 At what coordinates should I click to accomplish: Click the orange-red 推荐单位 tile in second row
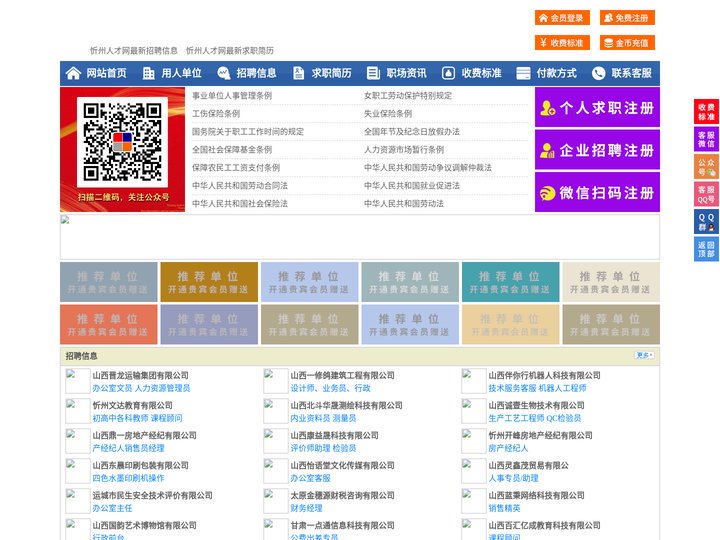click(x=109, y=324)
